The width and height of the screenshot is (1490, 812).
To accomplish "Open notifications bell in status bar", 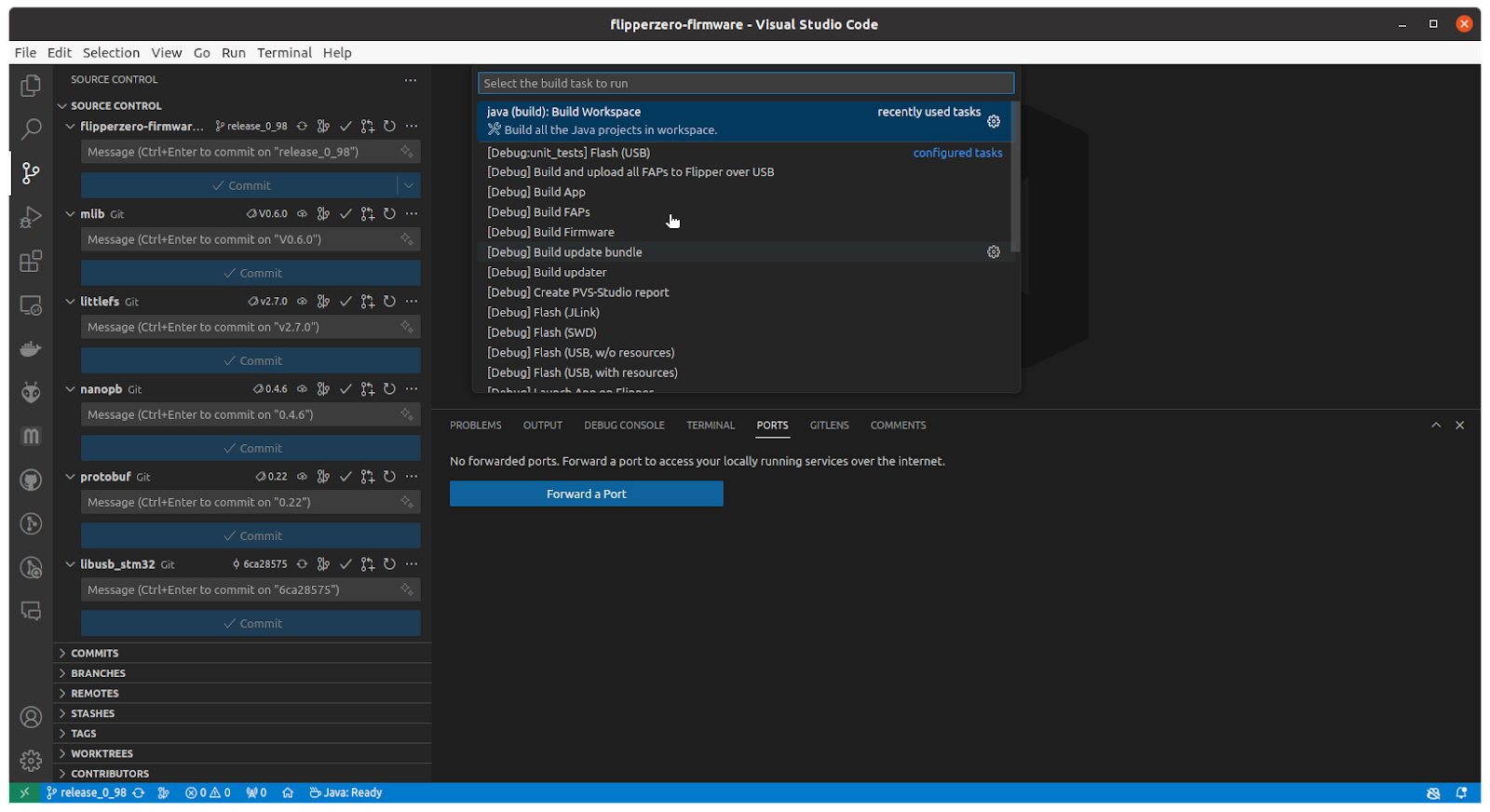I will (x=1461, y=793).
